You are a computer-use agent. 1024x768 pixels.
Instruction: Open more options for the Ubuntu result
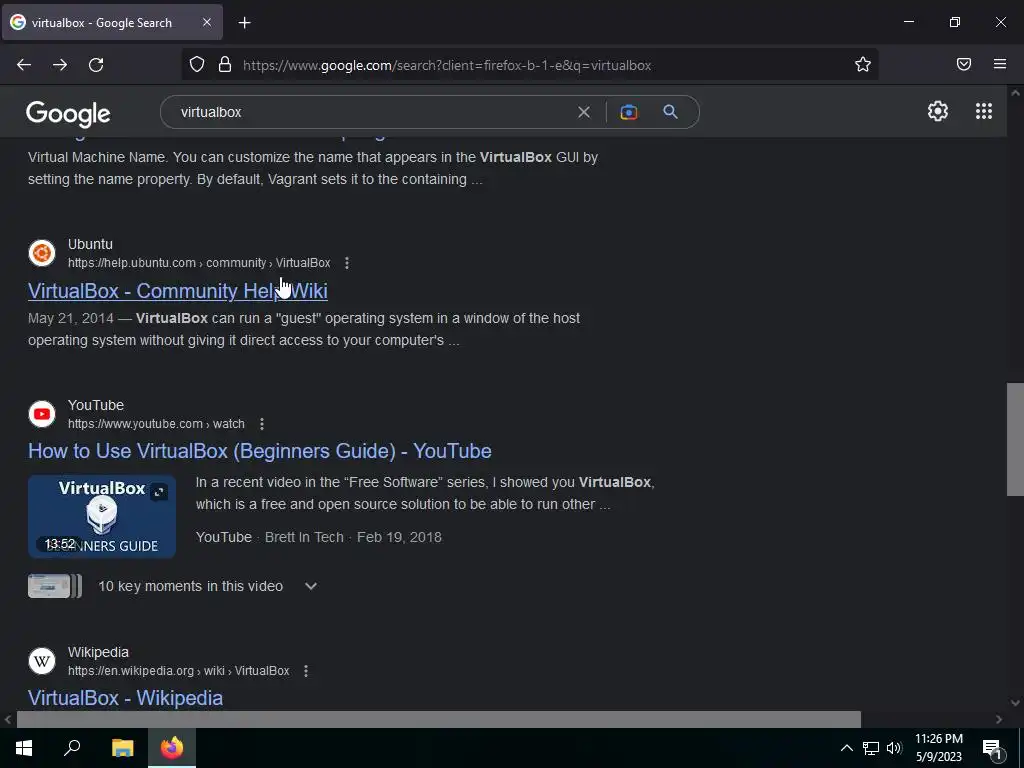tap(347, 263)
